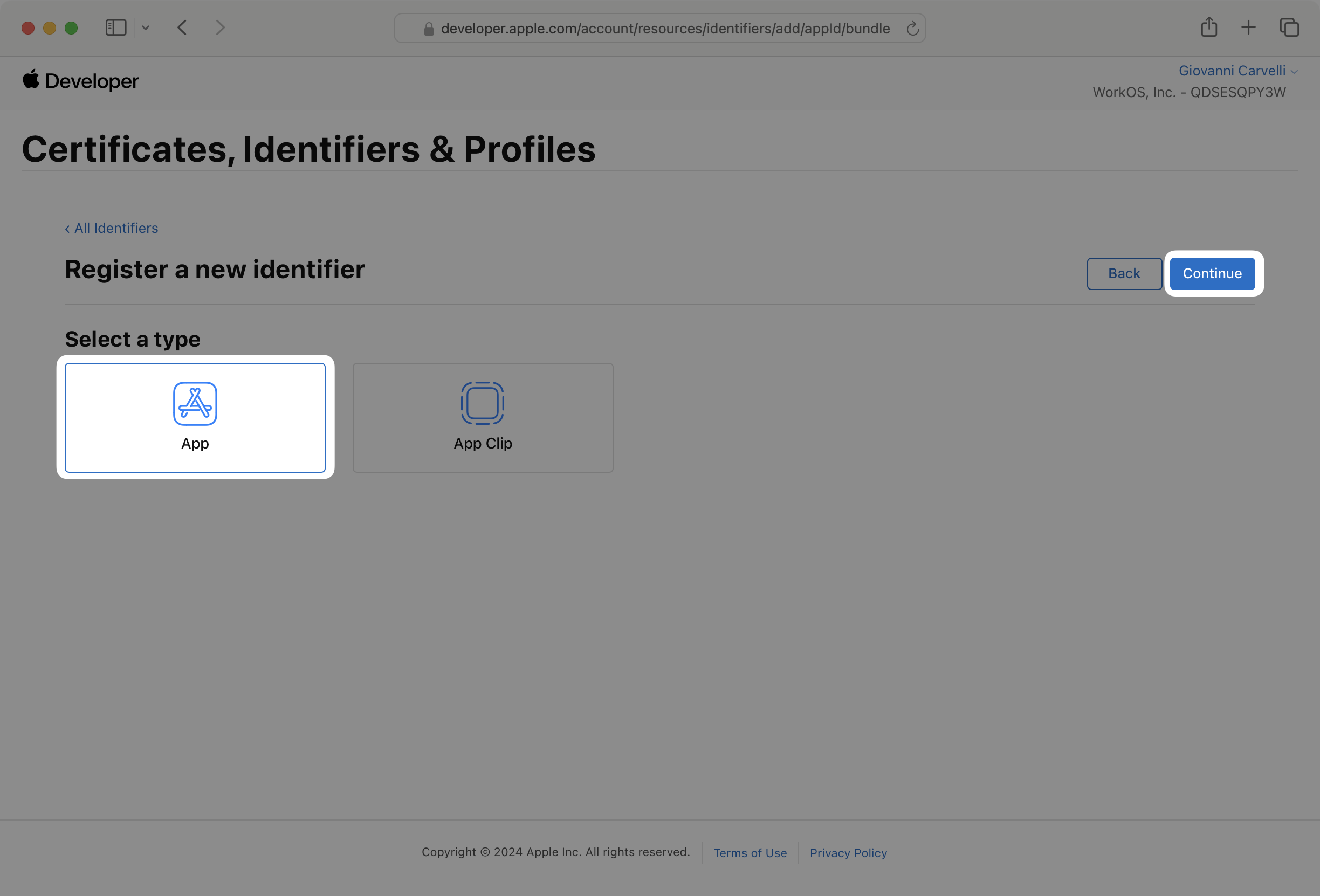Reload the page using the refresh icon
The height and width of the screenshot is (896, 1320).
point(912,29)
